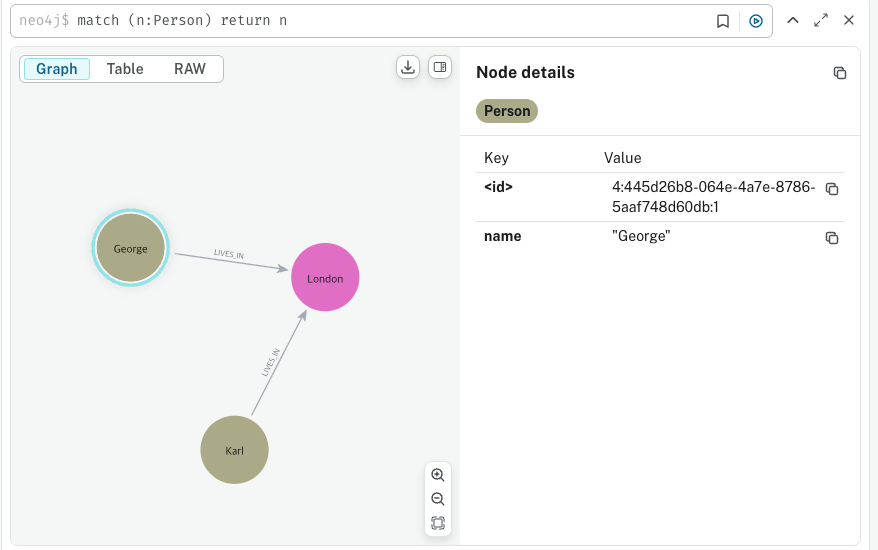Screen dimensions: 878x550
Task: Zoom out of the graph
Action: [x=437, y=499]
